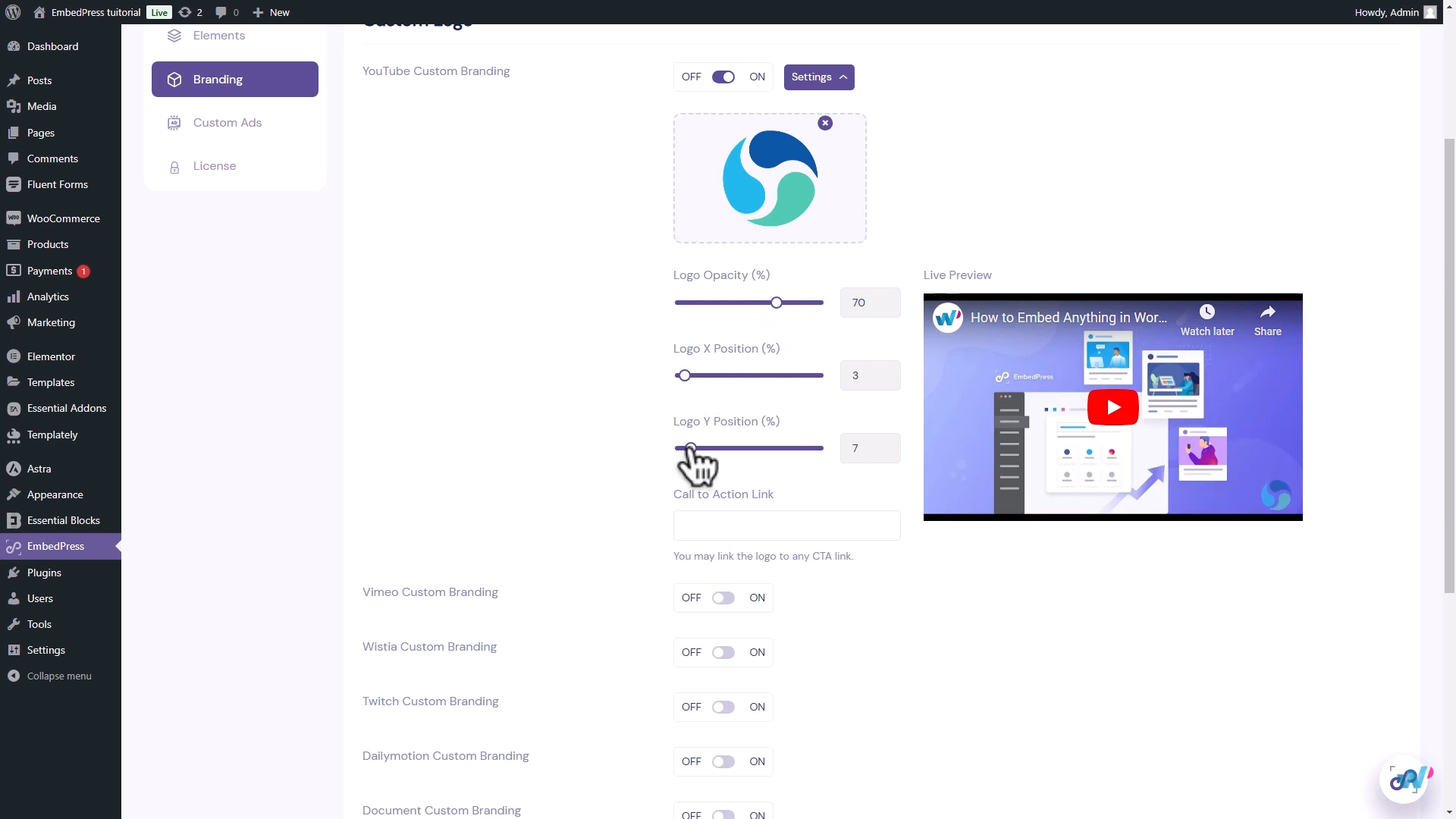The width and height of the screenshot is (1456, 819).
Task: Click the Share arrow on video preview
Action: (1267, 312)
